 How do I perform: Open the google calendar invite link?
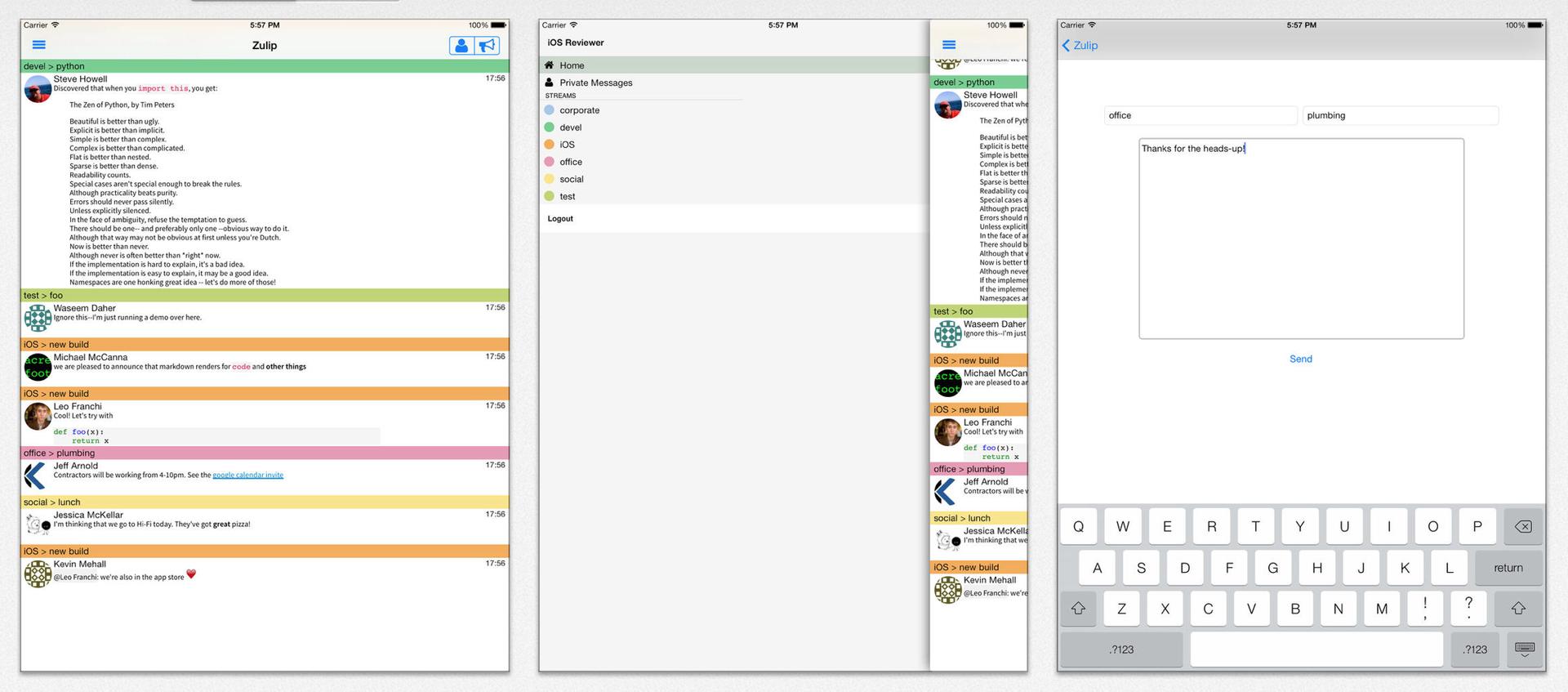point(248,475)
